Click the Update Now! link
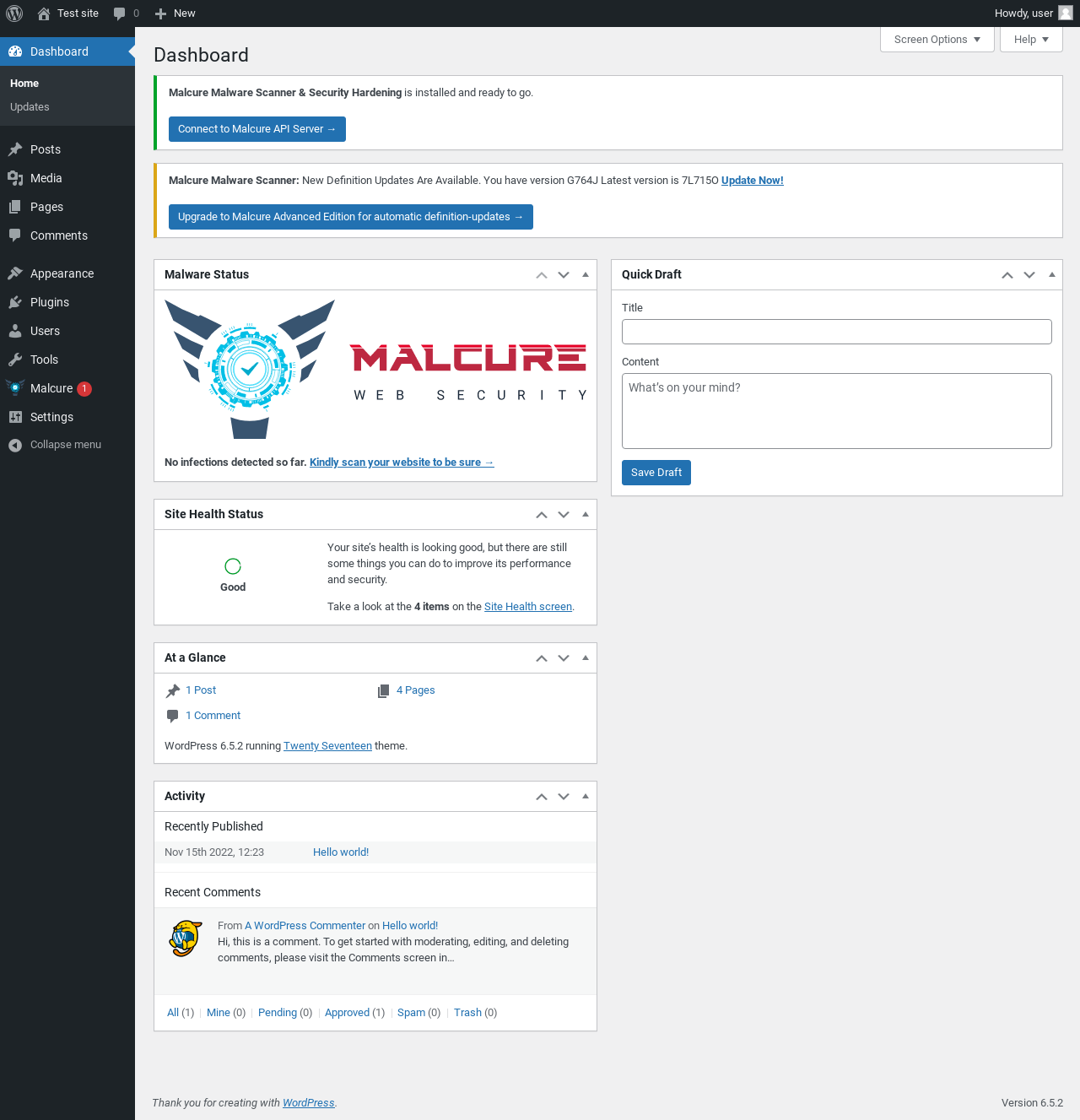Screen dimensions: 1080x1120 point(753,181)
